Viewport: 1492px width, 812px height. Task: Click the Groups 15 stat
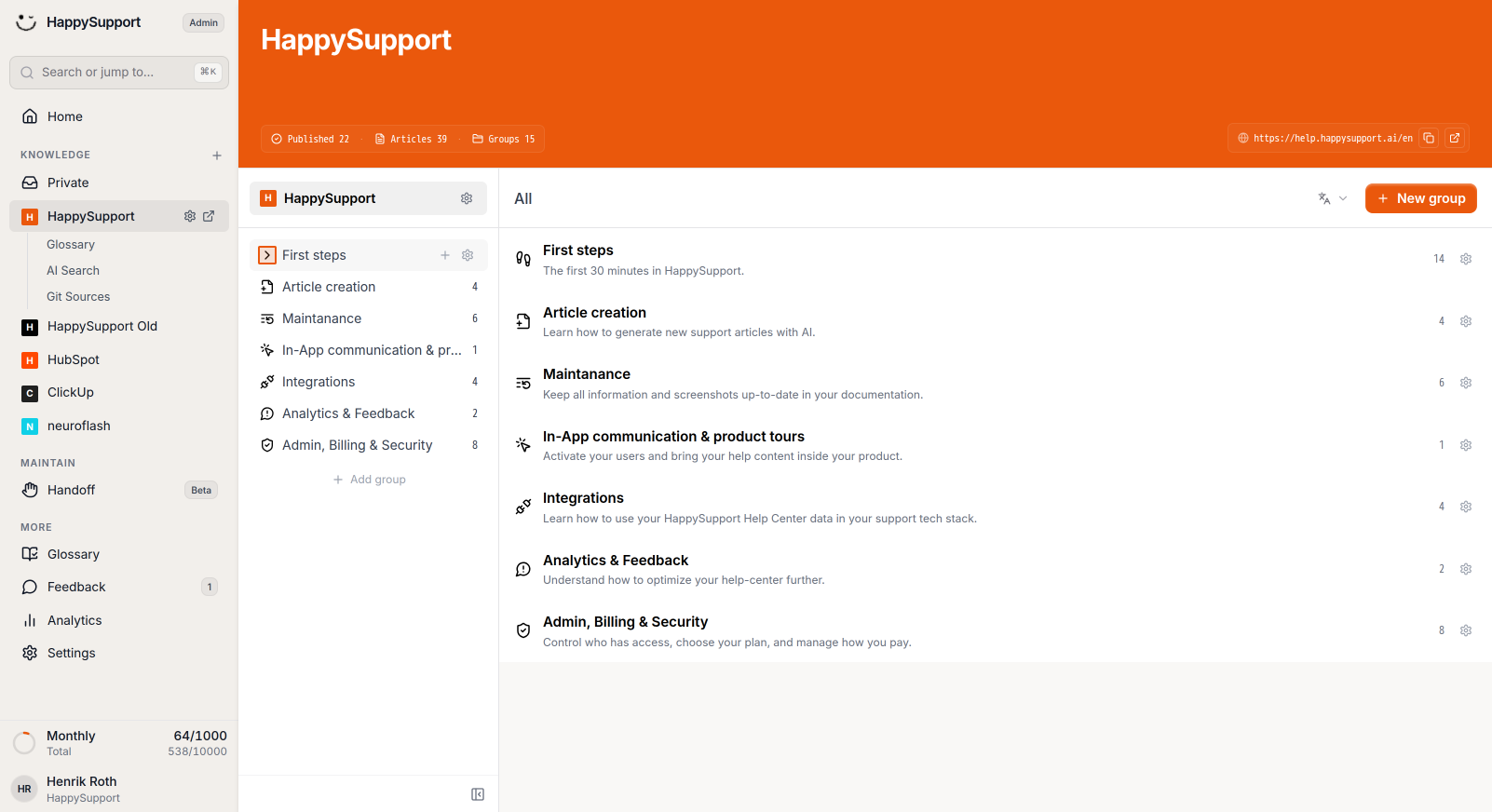(x=504, y=139)
